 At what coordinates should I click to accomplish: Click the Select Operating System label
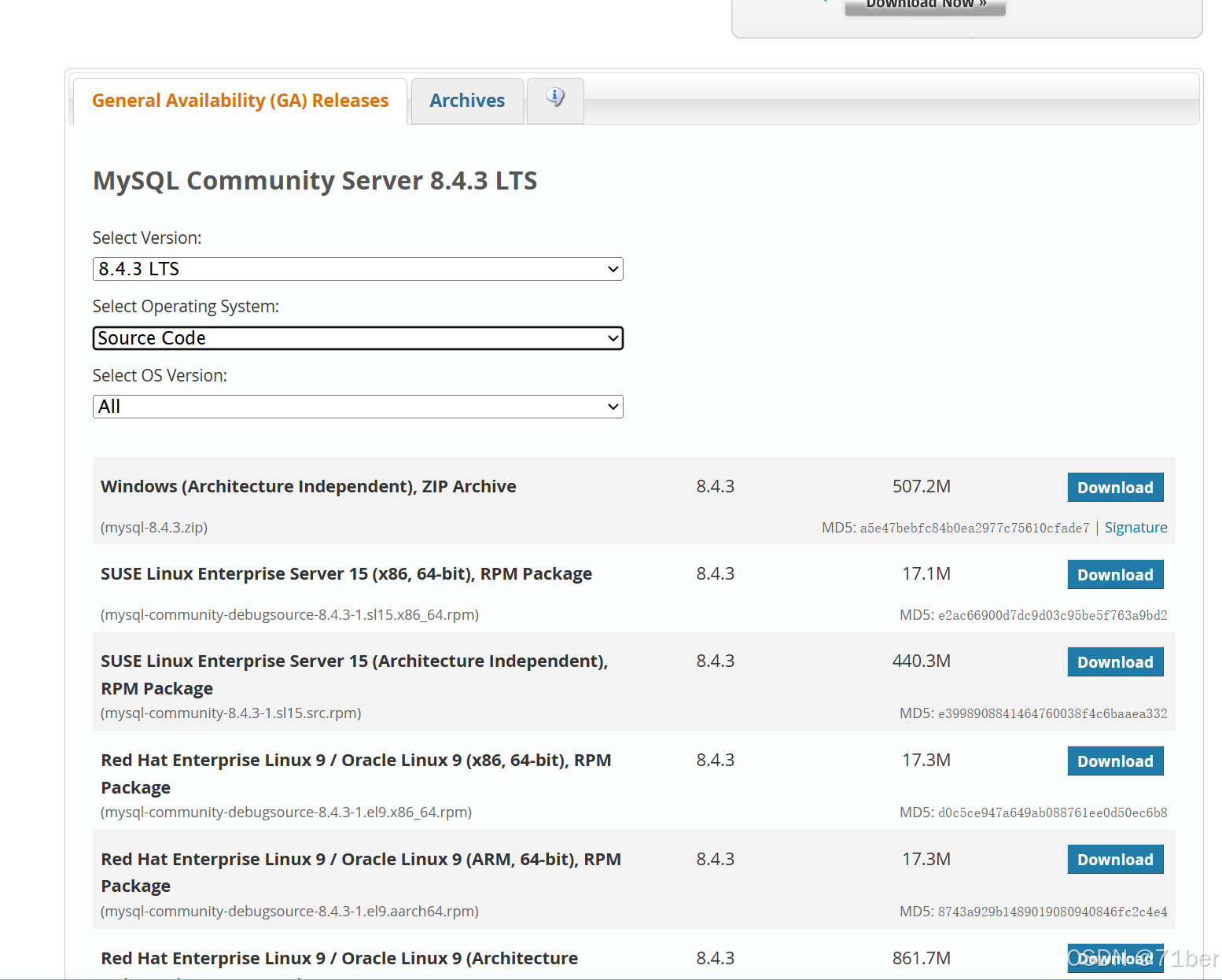click(186, 307)
